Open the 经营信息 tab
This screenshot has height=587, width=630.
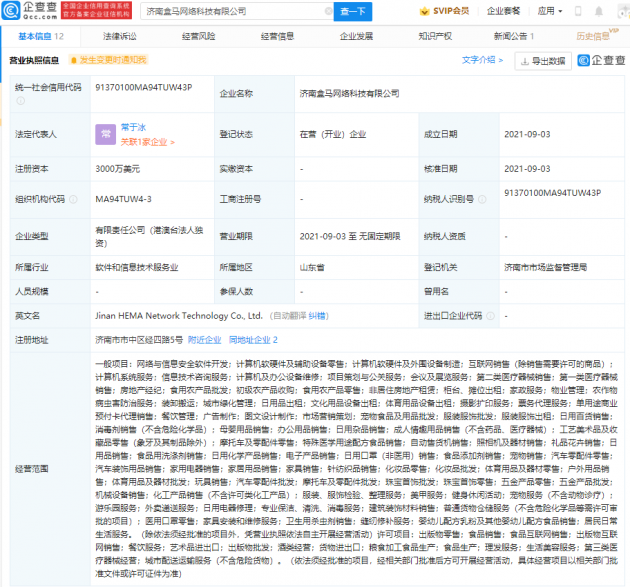pos(277,37)
